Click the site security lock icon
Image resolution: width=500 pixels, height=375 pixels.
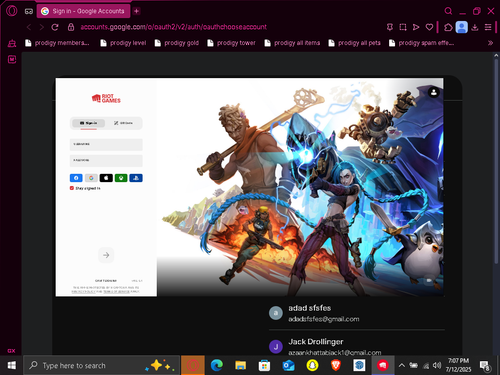point(71,27)
